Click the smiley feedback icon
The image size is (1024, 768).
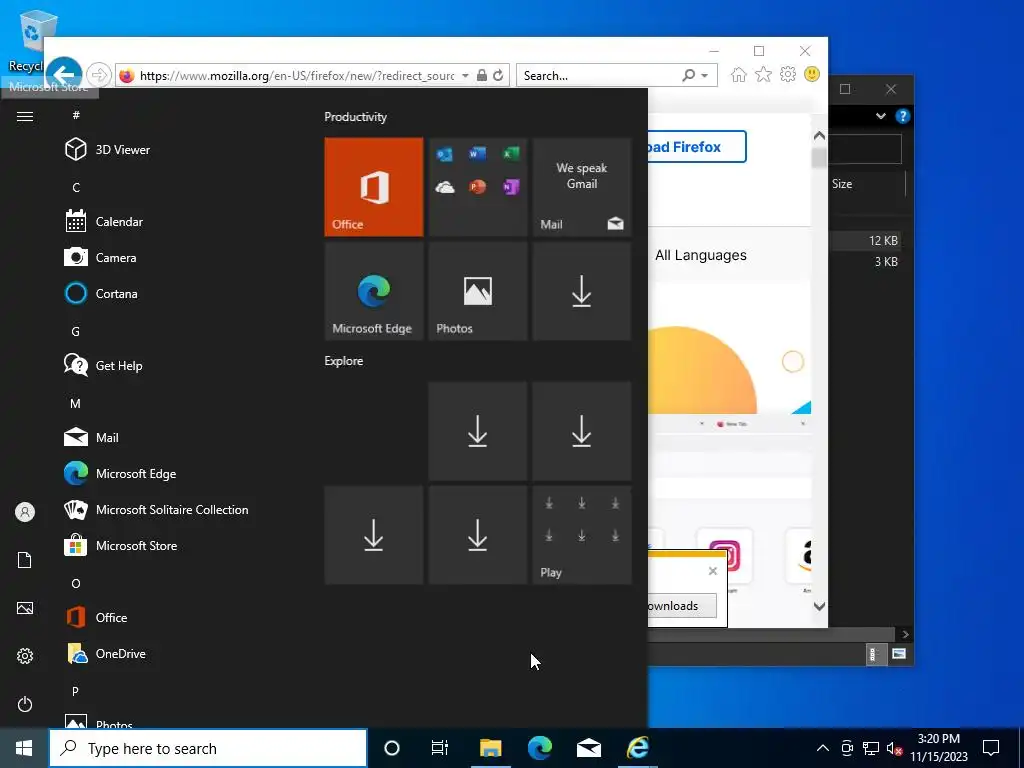pyautogui.click(x=812, y=74)
